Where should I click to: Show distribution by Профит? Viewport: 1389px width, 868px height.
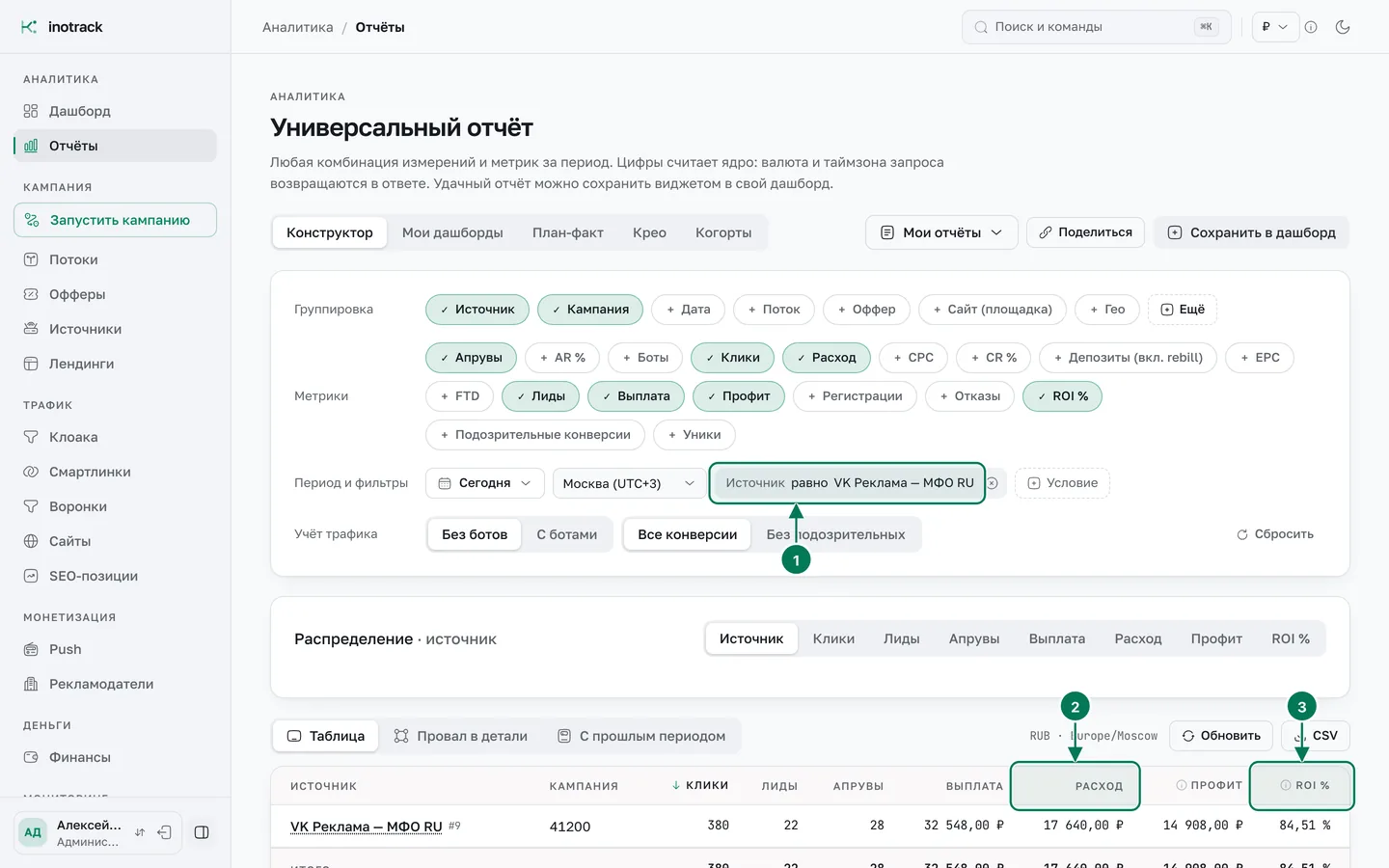[x=1216, y=638]
